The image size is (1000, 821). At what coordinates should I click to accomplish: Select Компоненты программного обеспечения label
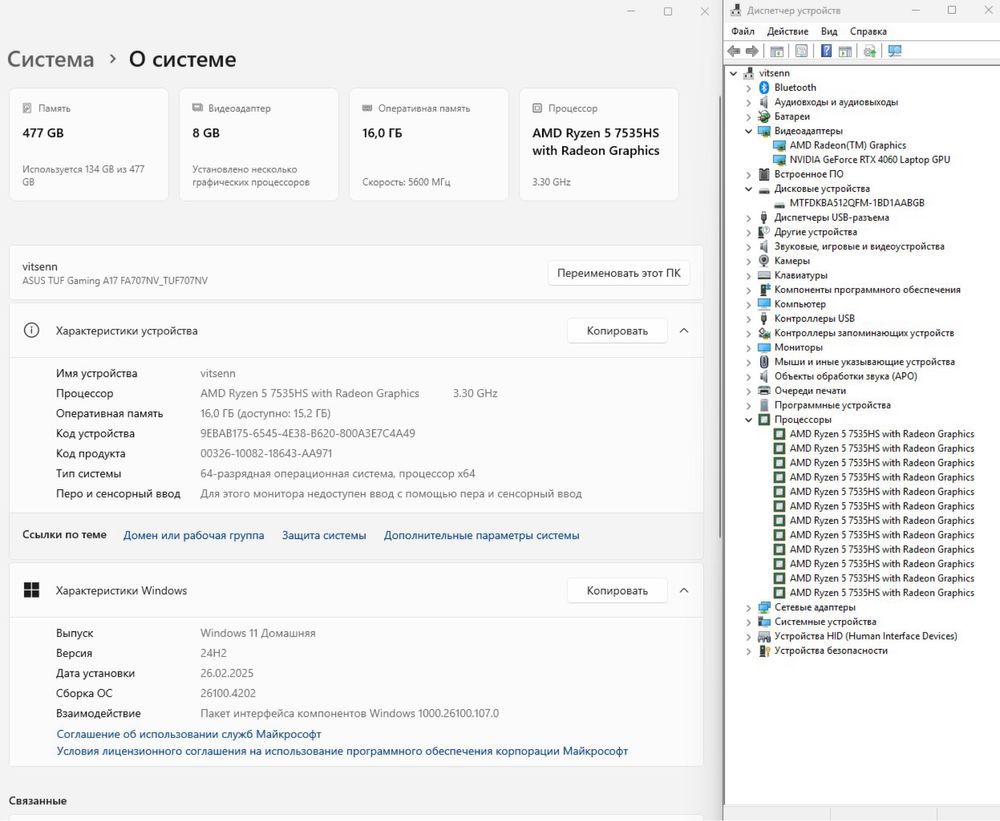[x=867, y=290]
